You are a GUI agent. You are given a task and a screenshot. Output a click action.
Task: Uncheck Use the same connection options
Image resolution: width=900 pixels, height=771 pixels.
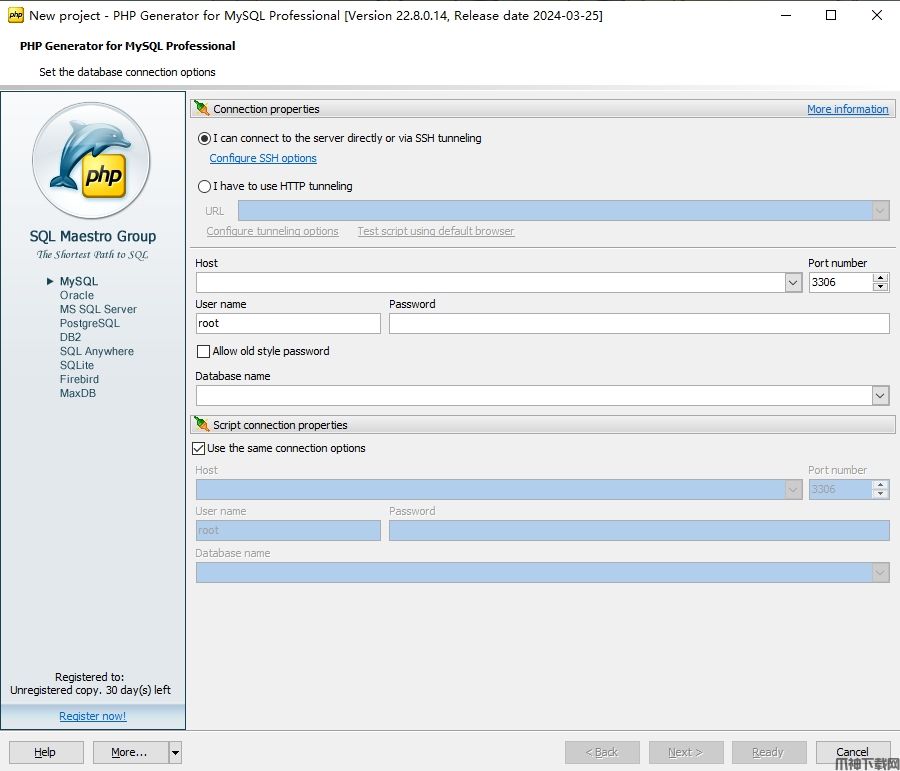[x=199, y=448]
